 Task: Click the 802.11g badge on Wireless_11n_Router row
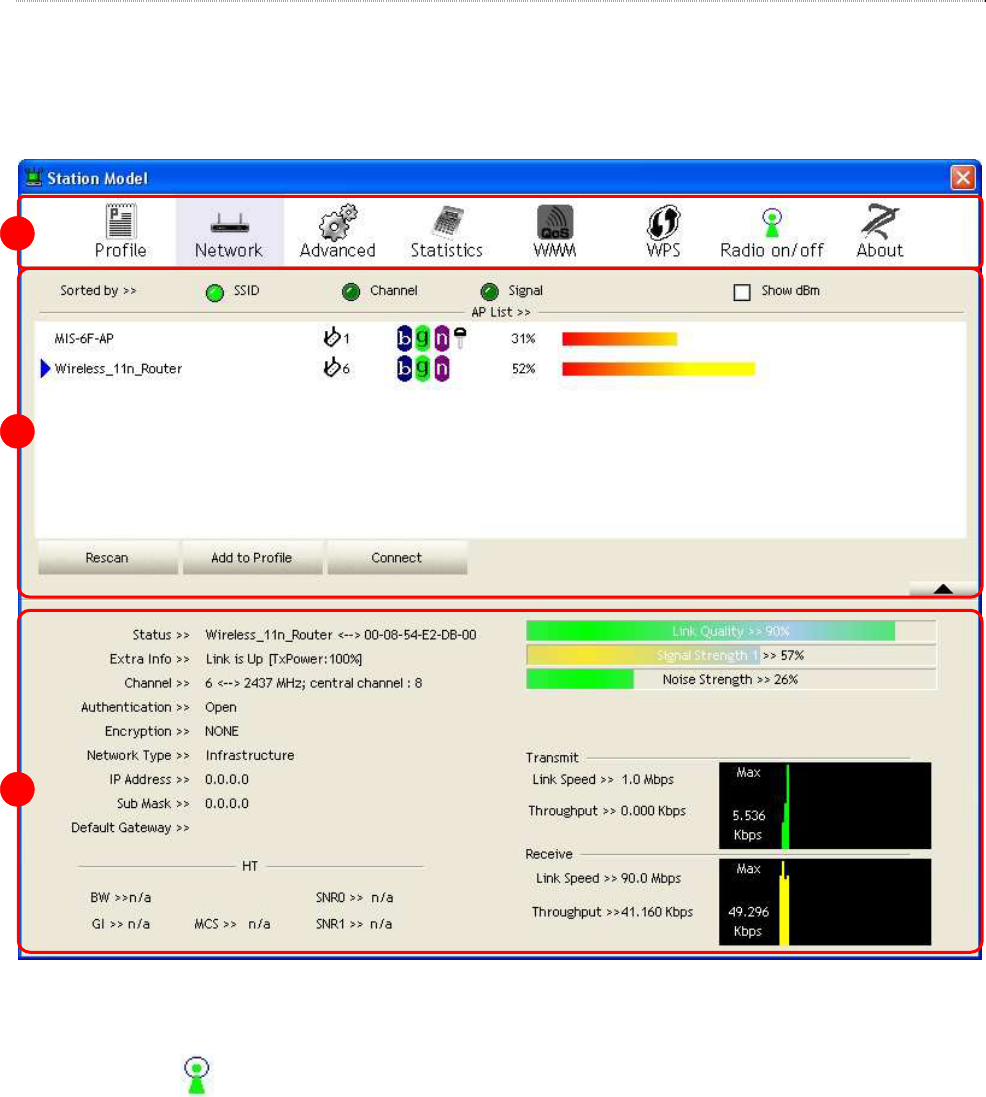point(423,368)
